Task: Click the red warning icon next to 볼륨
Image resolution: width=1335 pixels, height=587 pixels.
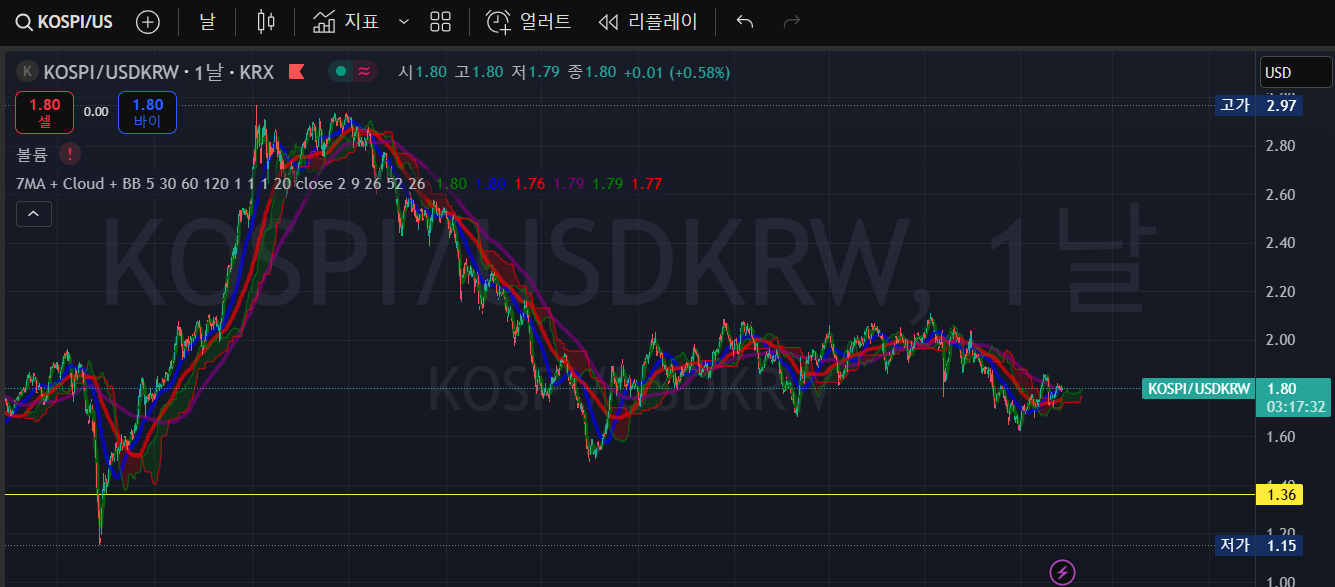Action: pos(70,154)
